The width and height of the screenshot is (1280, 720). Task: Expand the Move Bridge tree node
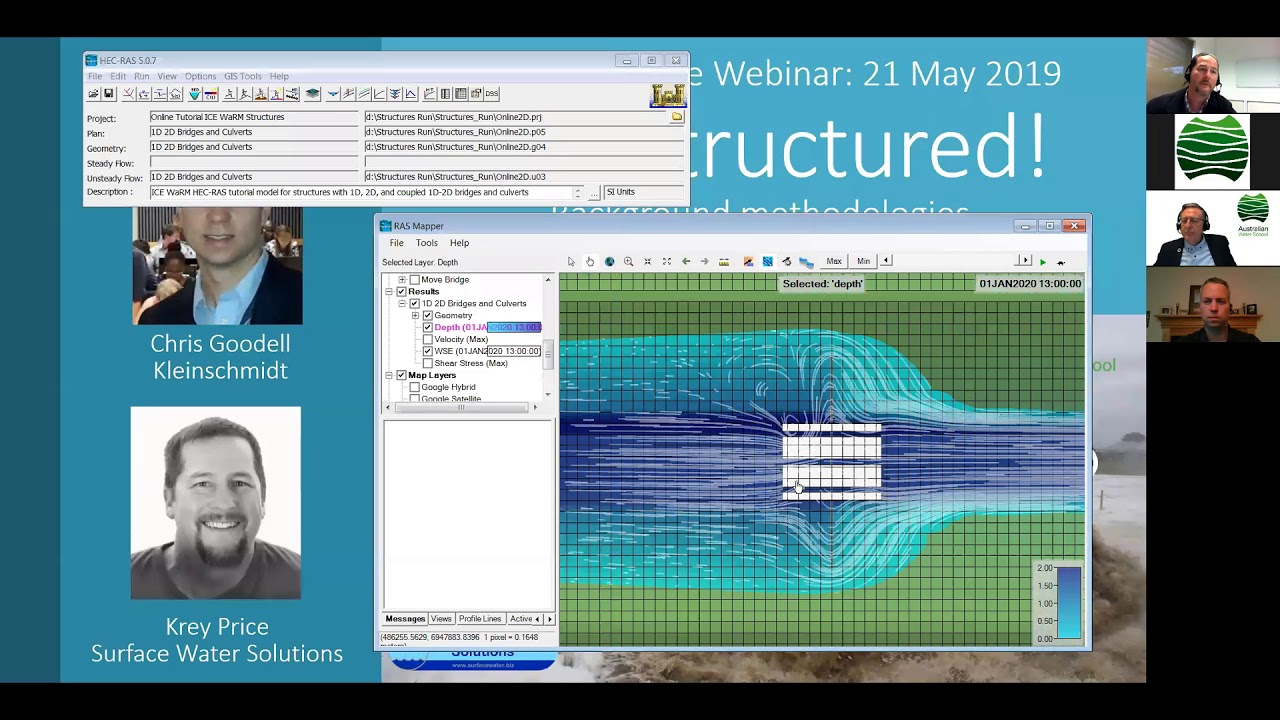[x=402, y=280]
